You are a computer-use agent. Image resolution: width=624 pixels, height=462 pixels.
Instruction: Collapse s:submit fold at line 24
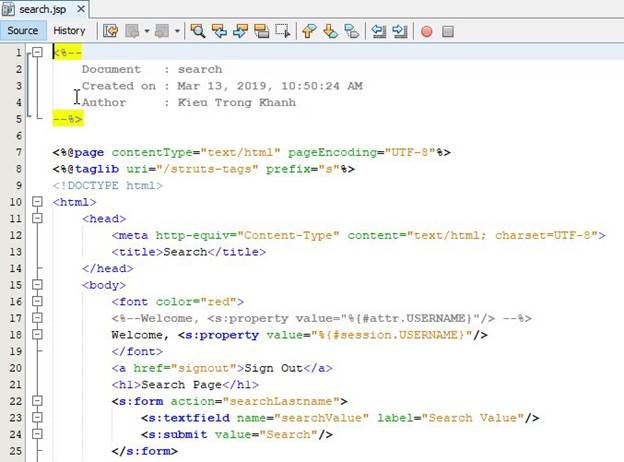point(37,434)
